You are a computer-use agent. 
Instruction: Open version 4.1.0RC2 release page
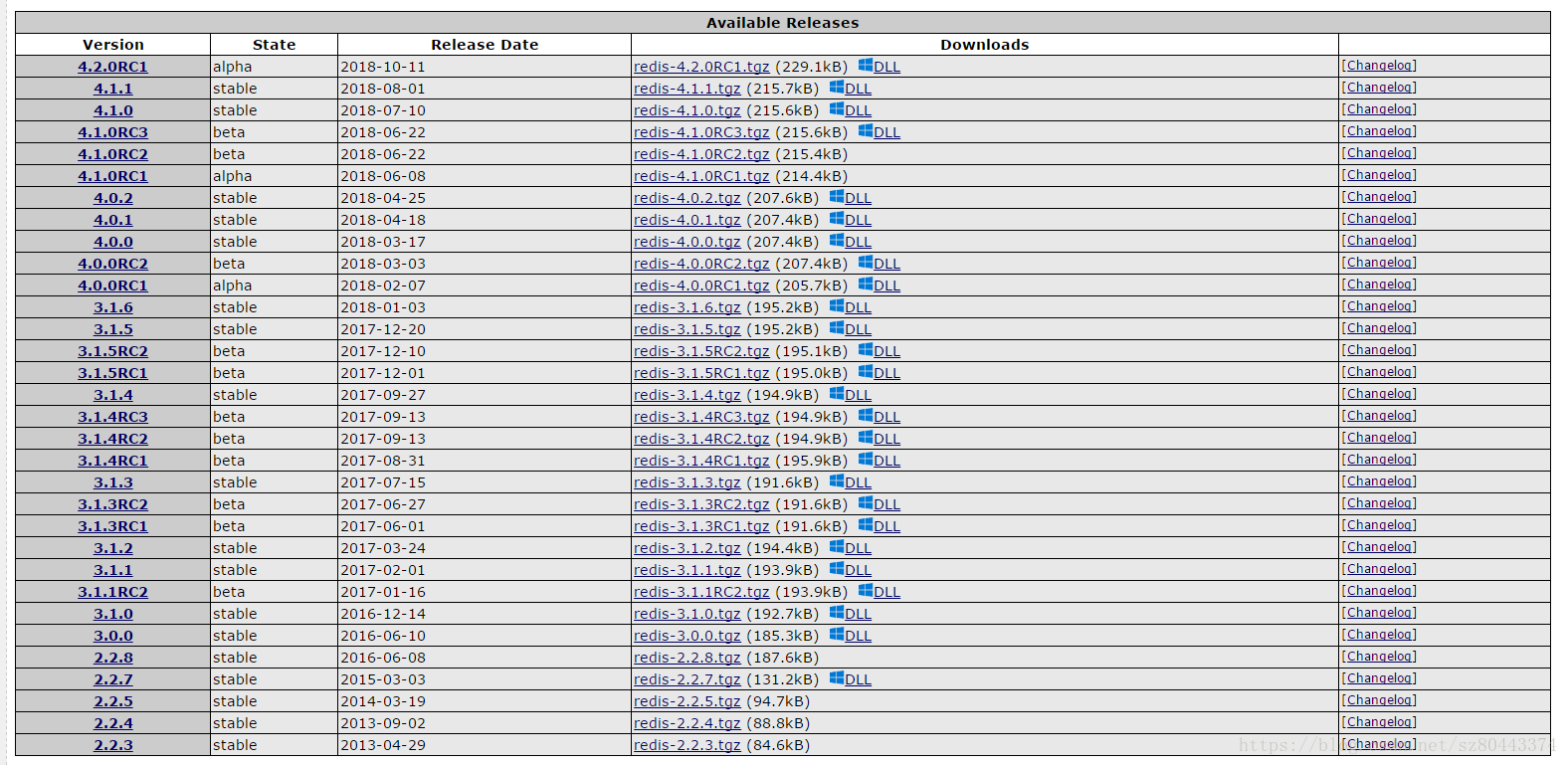point(112,154)
